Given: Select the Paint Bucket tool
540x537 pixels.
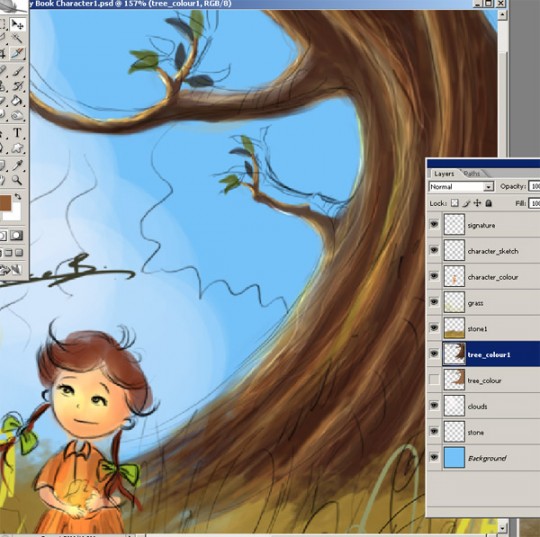Looking at the screenshot, I should click(x=17, y=101).
